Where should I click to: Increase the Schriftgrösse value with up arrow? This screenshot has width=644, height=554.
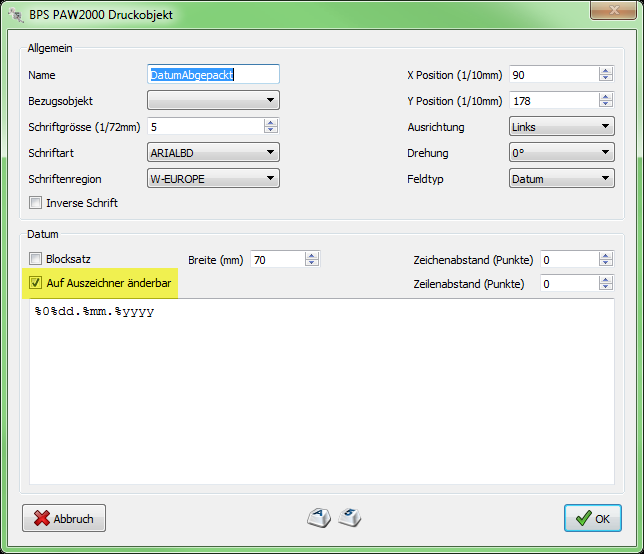(271, 122)
